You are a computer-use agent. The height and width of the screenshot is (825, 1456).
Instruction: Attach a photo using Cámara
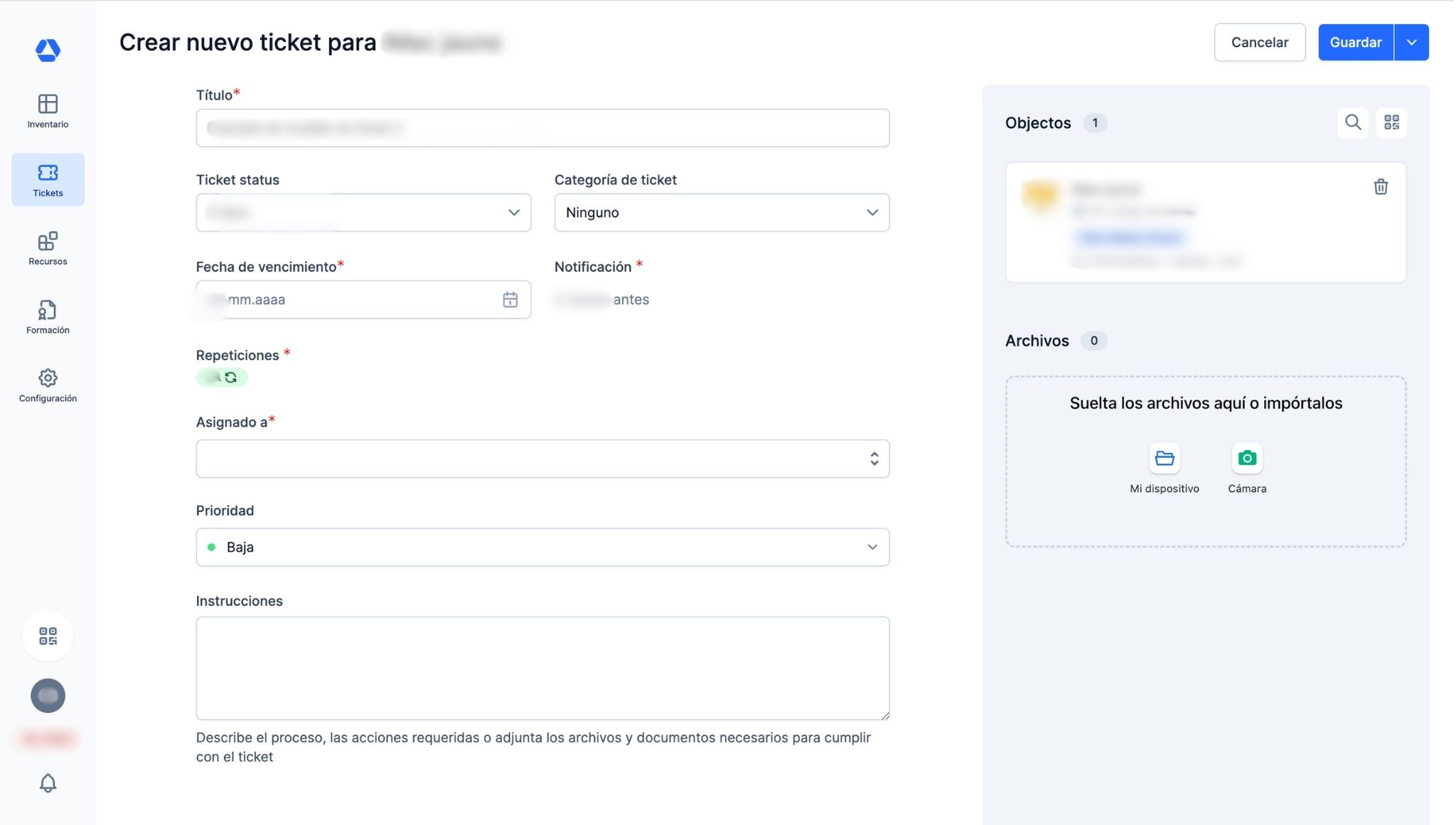click(x=1247, y=459)
